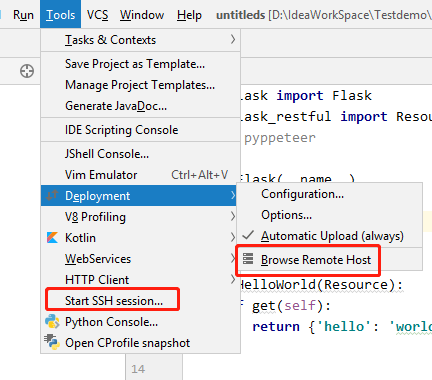Click line number 14 in gutter
432x380 pixels.
coord(138,369)
